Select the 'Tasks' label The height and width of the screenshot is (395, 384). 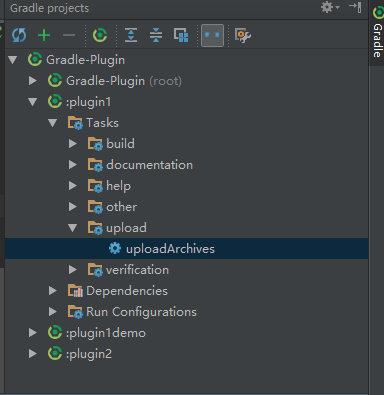coord(102,123)
